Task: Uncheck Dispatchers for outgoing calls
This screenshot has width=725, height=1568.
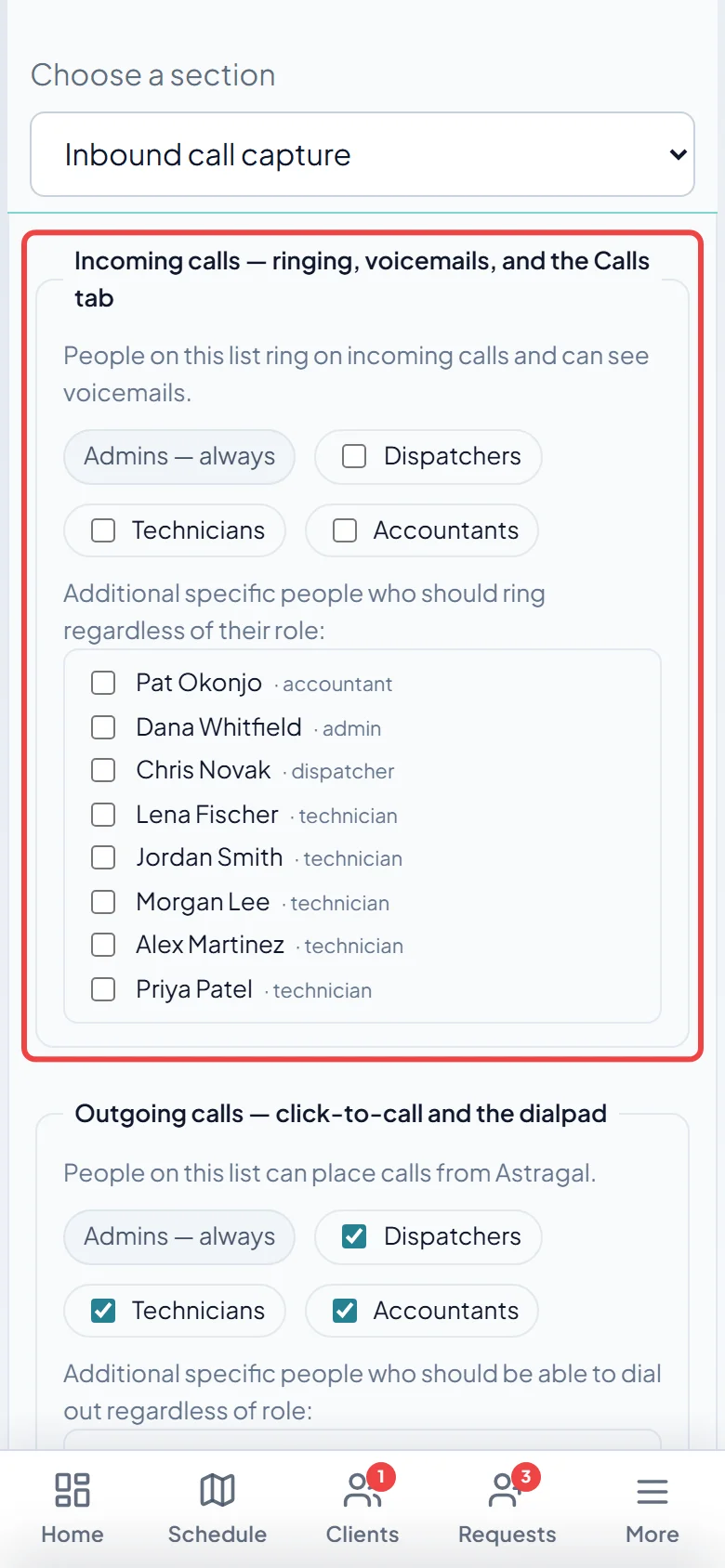Action: 354,1236
